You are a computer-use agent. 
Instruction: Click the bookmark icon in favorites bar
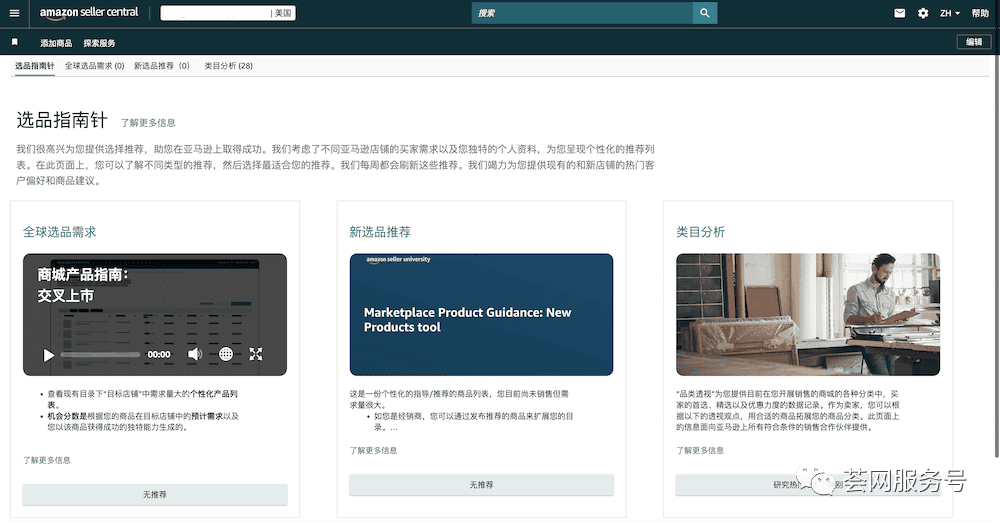[x=15, y=42]
